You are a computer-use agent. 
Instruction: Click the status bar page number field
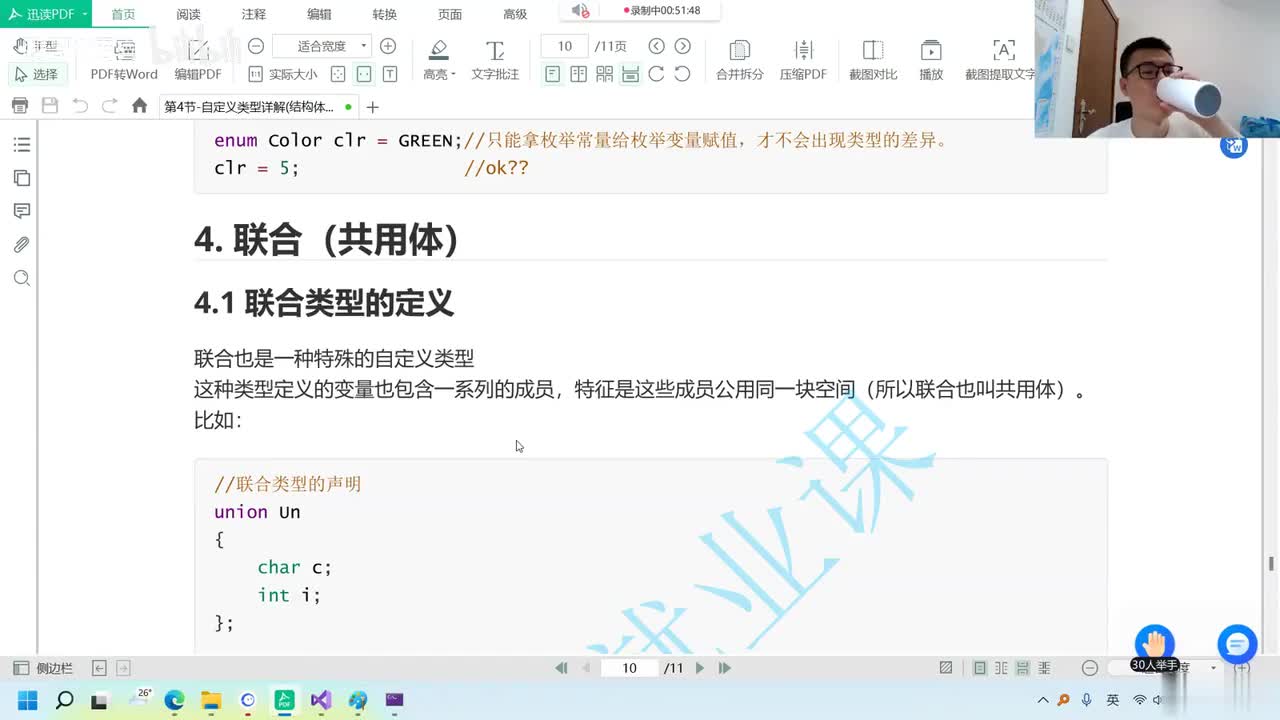click(629, 668)
